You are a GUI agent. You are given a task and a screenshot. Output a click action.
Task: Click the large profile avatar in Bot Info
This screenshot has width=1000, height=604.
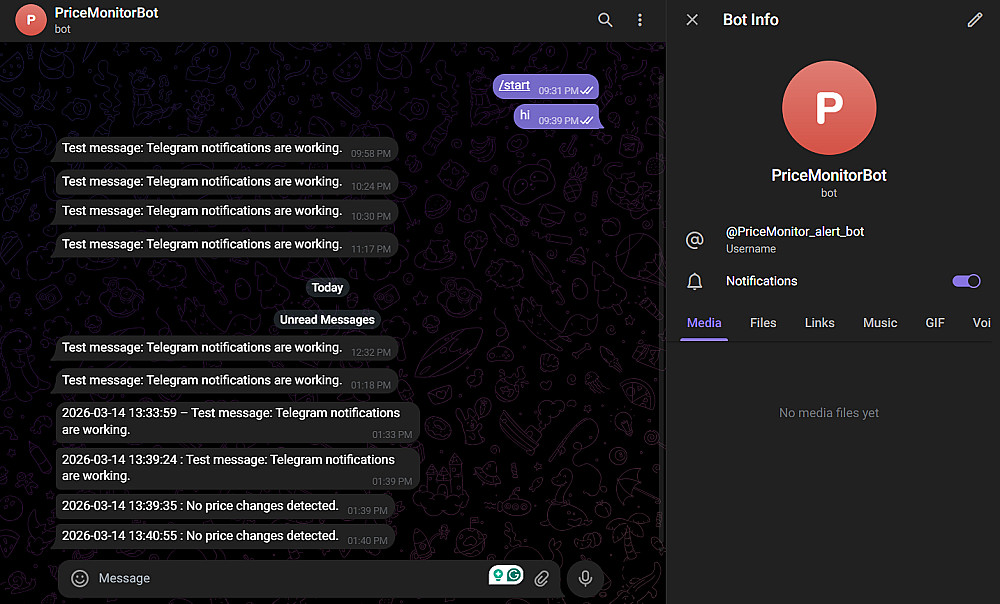pos(829,108)
